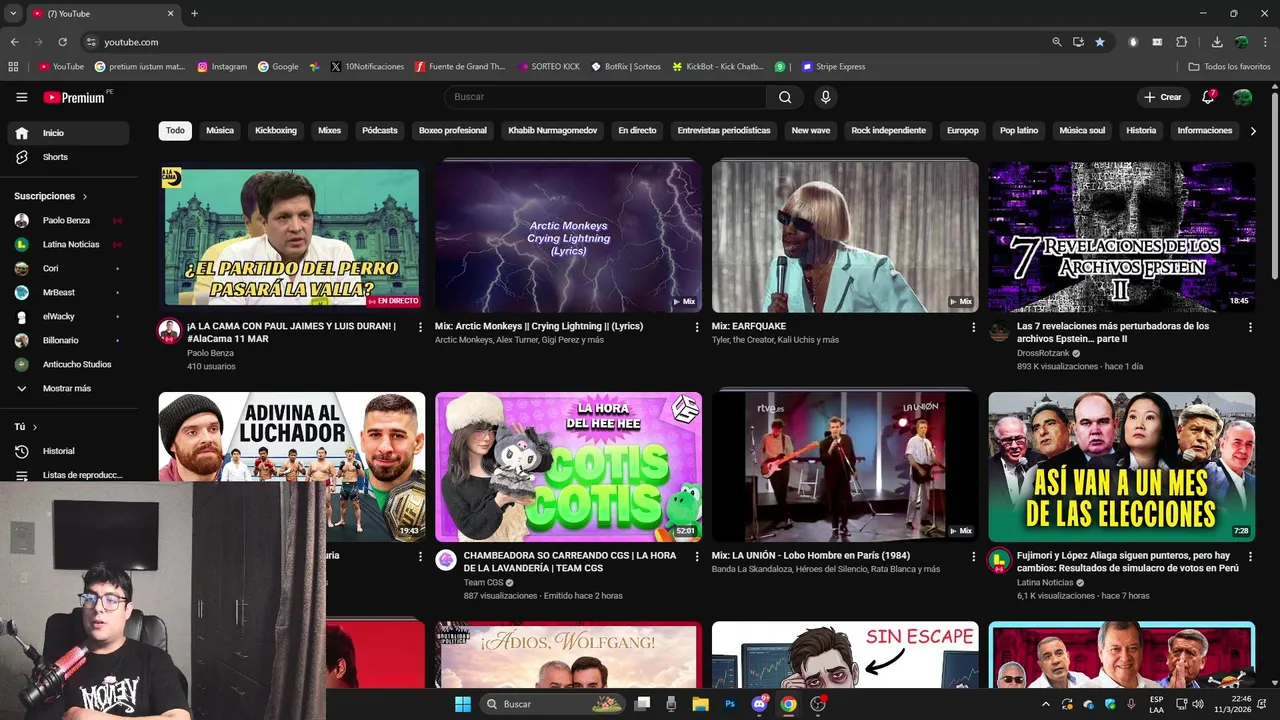The width and height of the screenshot is (1280, 720).
Task: Open the Cotis Cotis stream thumbnail
Action: [x=568, y=467]
